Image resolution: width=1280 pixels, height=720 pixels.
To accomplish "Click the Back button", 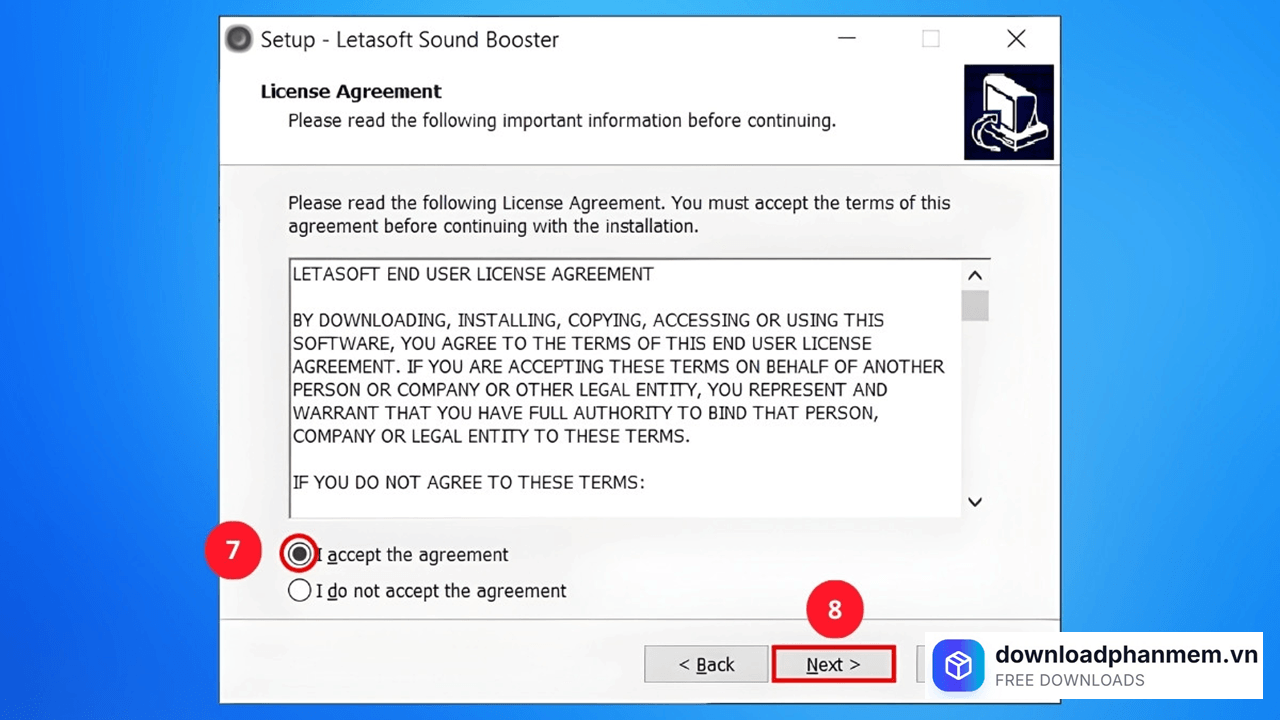I will point(706,664).
